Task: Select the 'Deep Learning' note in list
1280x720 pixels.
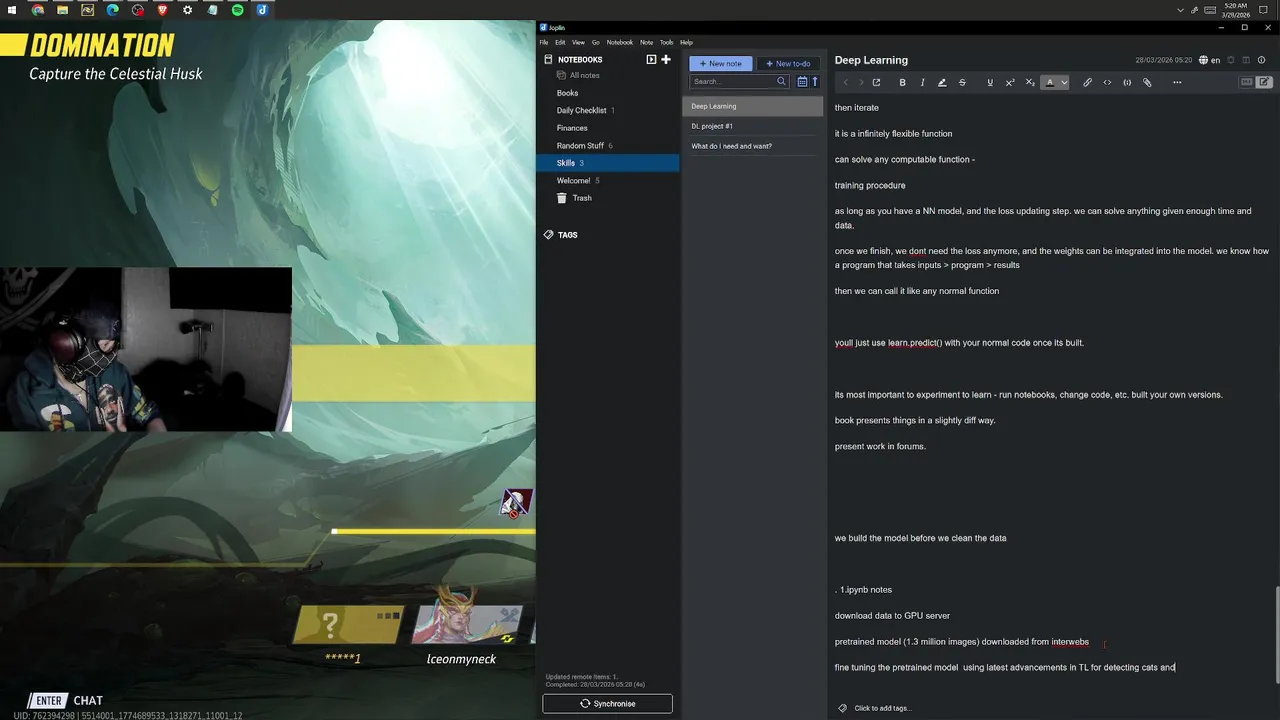Action: click(x=752, y=106)
